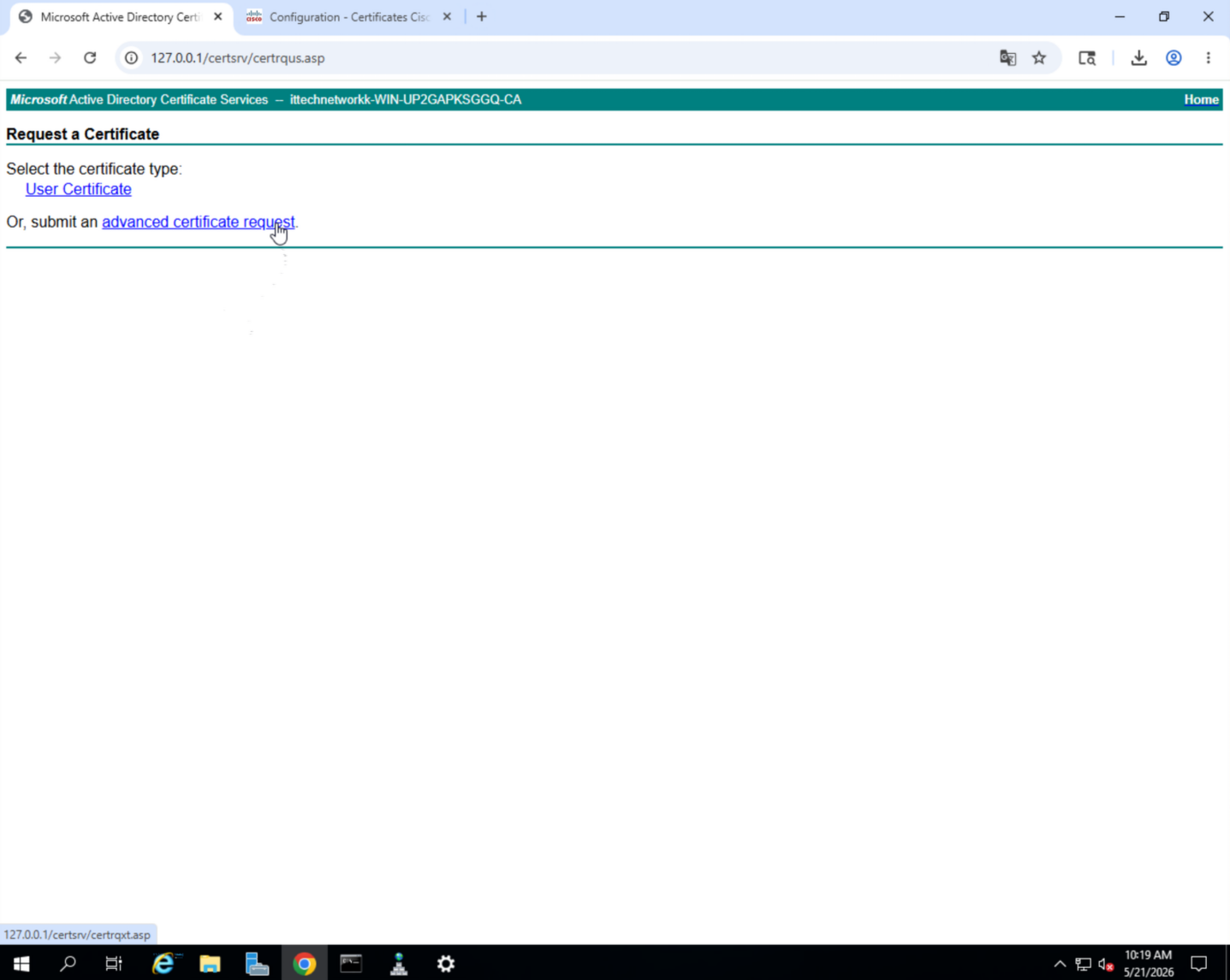Viewport: 1230px width, 980px height.
Task: Click the Request a Certificate heading
Action: 83,134
